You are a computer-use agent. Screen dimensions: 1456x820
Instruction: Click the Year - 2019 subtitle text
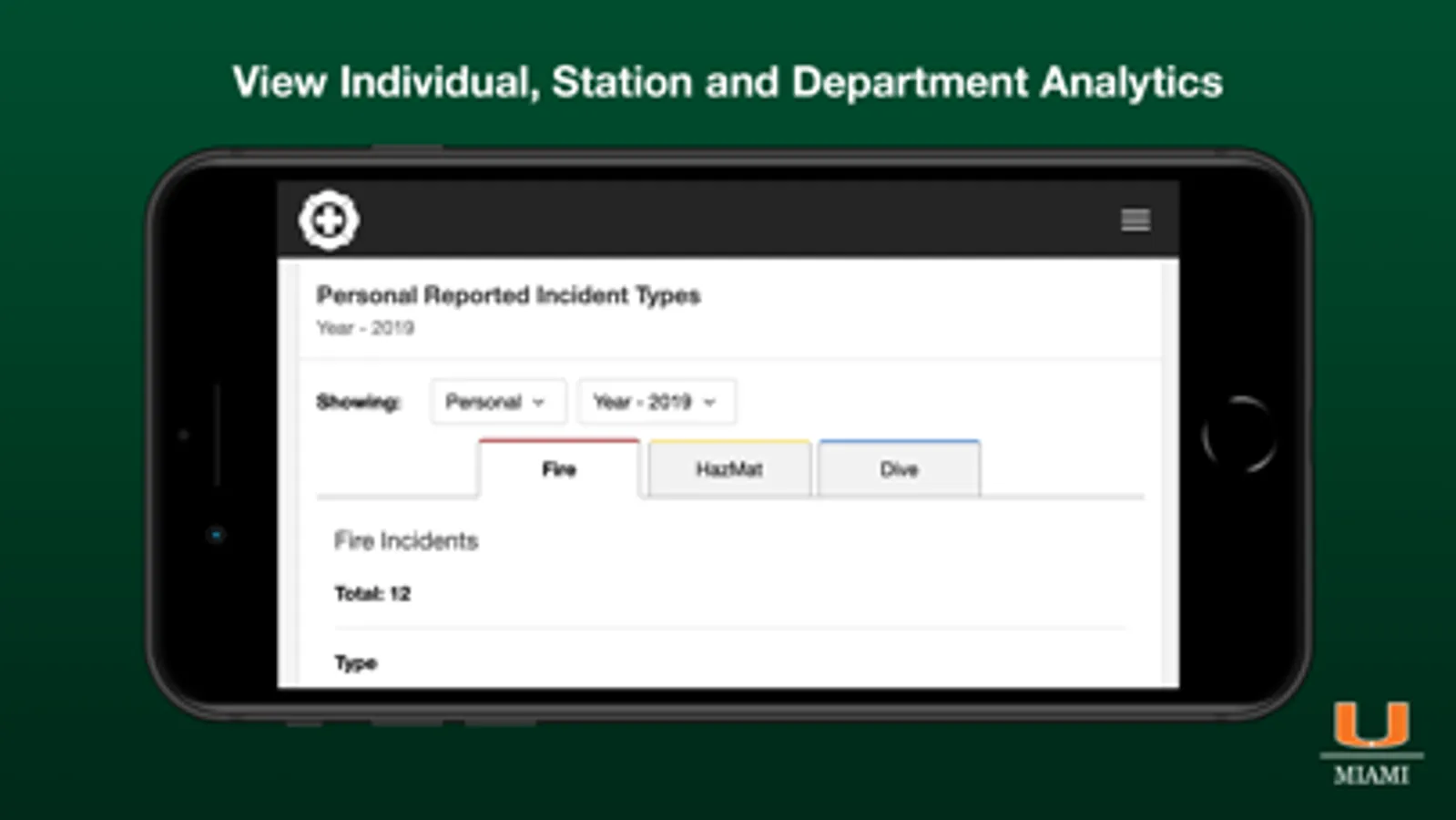(x=365, y=328)
